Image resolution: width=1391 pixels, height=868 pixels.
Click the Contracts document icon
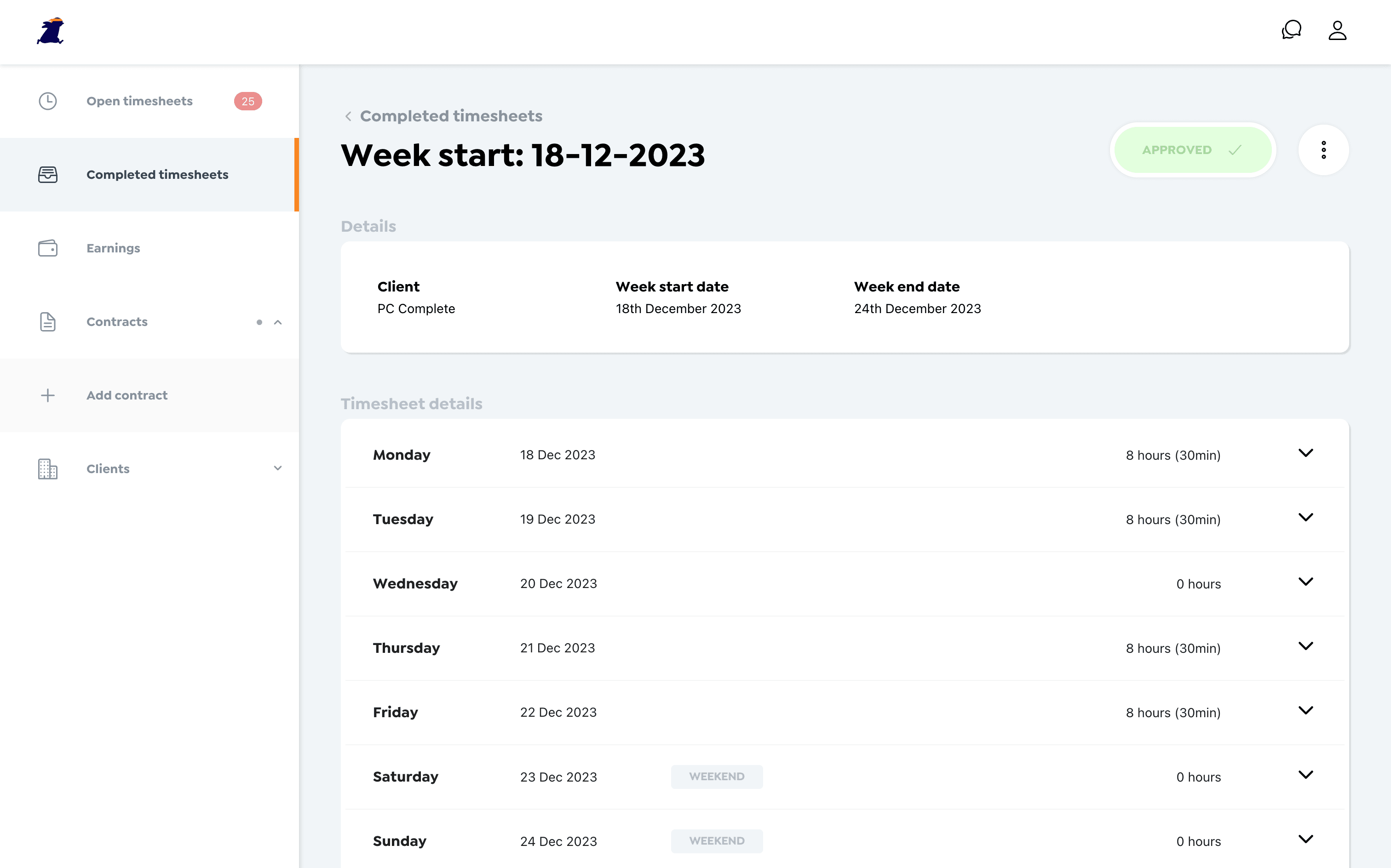[x=47, y=321]
